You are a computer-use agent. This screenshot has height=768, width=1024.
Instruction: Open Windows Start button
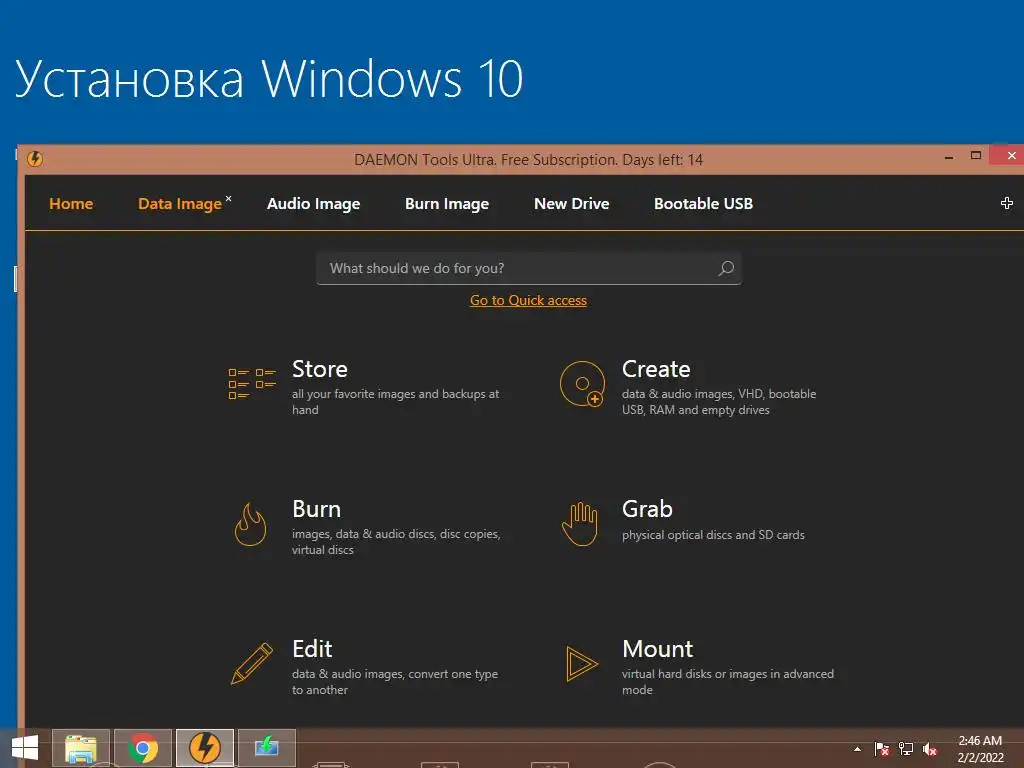(x=25, y=748)
